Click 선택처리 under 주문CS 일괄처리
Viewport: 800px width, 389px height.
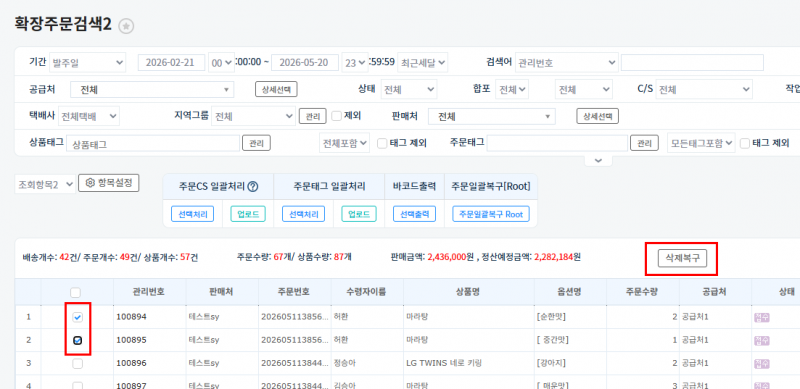tap(192, 214)
